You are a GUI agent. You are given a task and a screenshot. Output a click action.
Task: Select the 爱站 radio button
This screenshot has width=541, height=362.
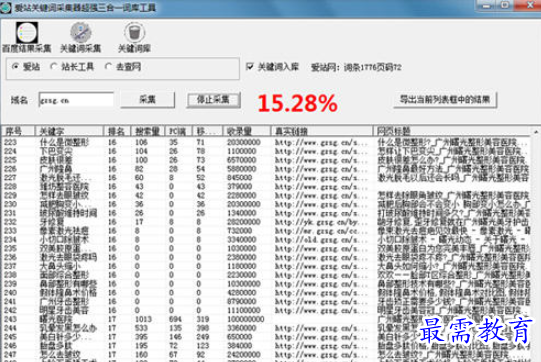coord(26,67)
